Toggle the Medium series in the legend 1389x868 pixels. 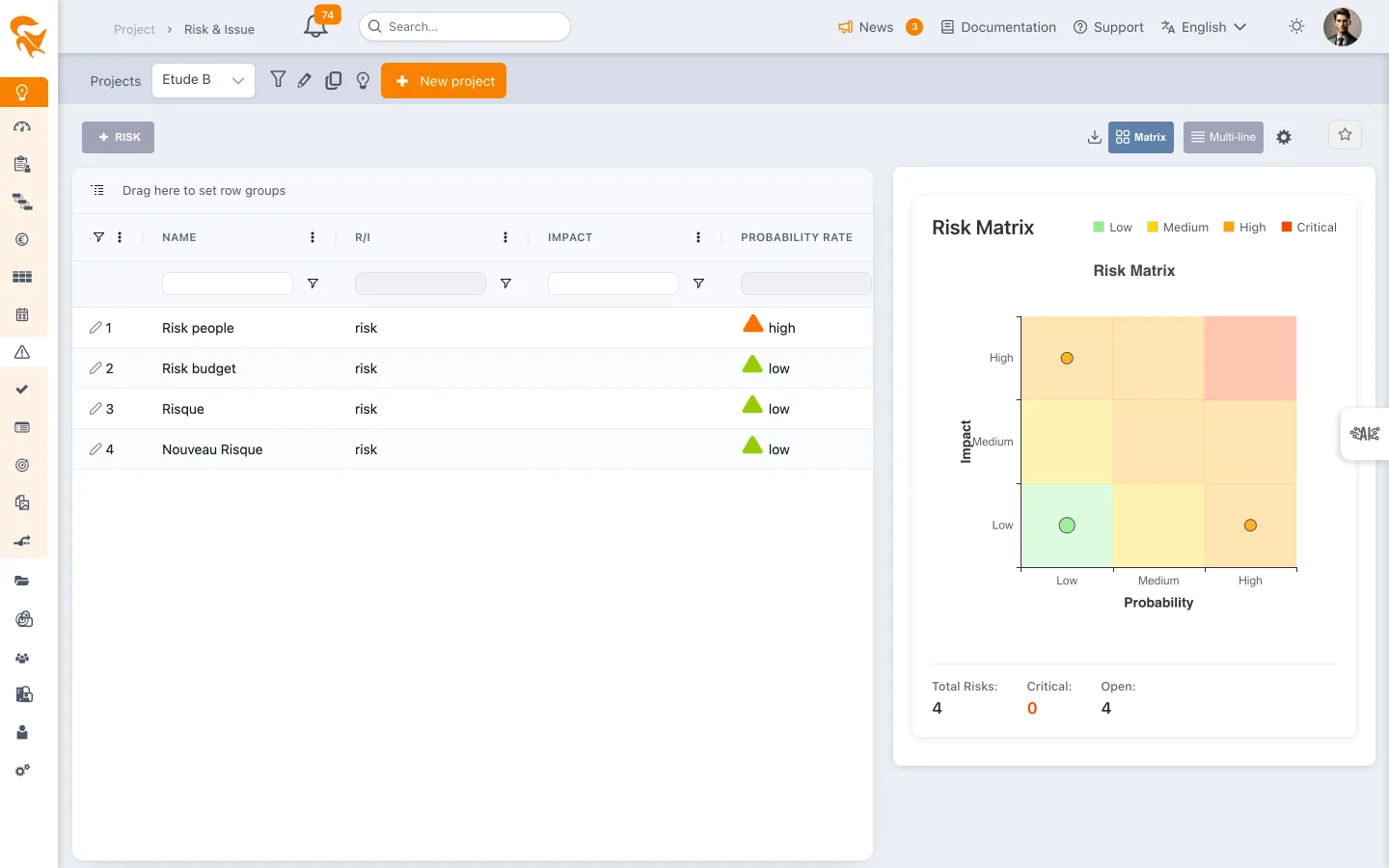tap(1177, 228)
